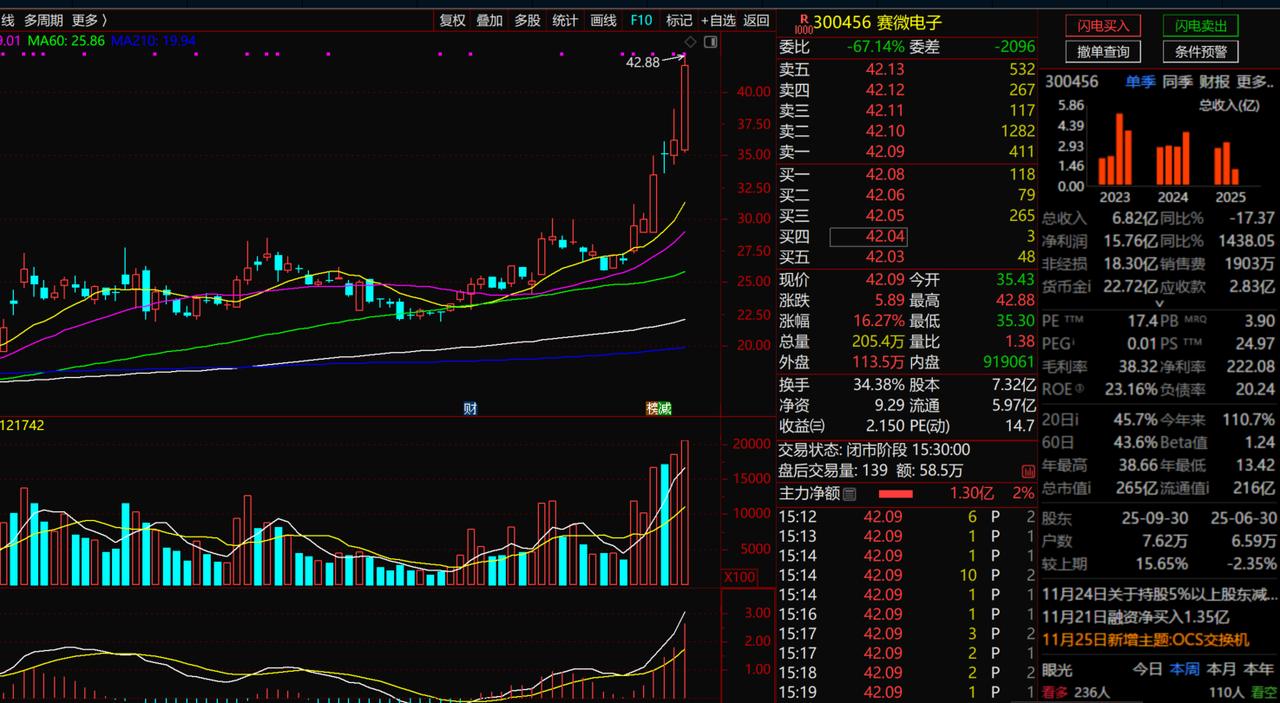The width and height of the screenshot is (1280, 703).
Task: Open the red chart icon beside 盘后交易量
Action: 1028,471
